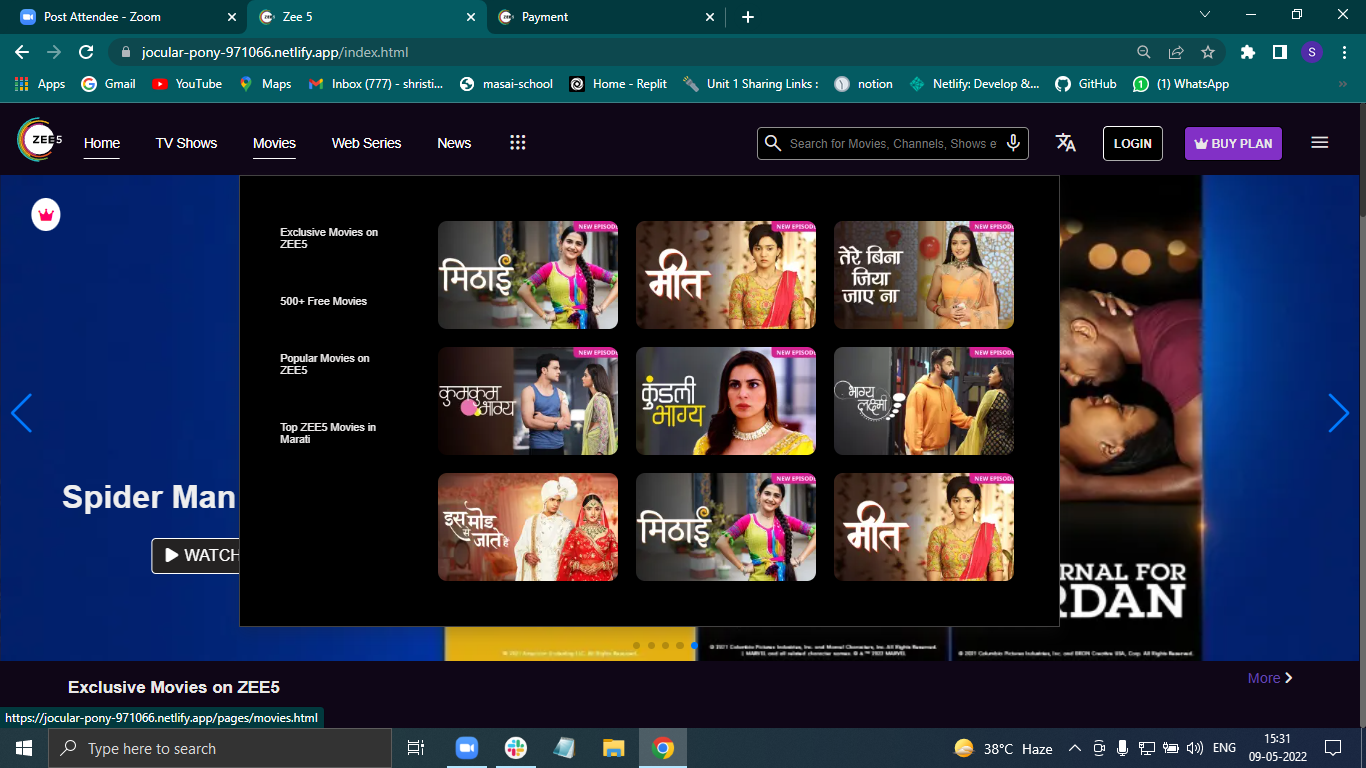Open Web Series nav item
Viewport: 1366px width, 768px height.
click(366, 143)
